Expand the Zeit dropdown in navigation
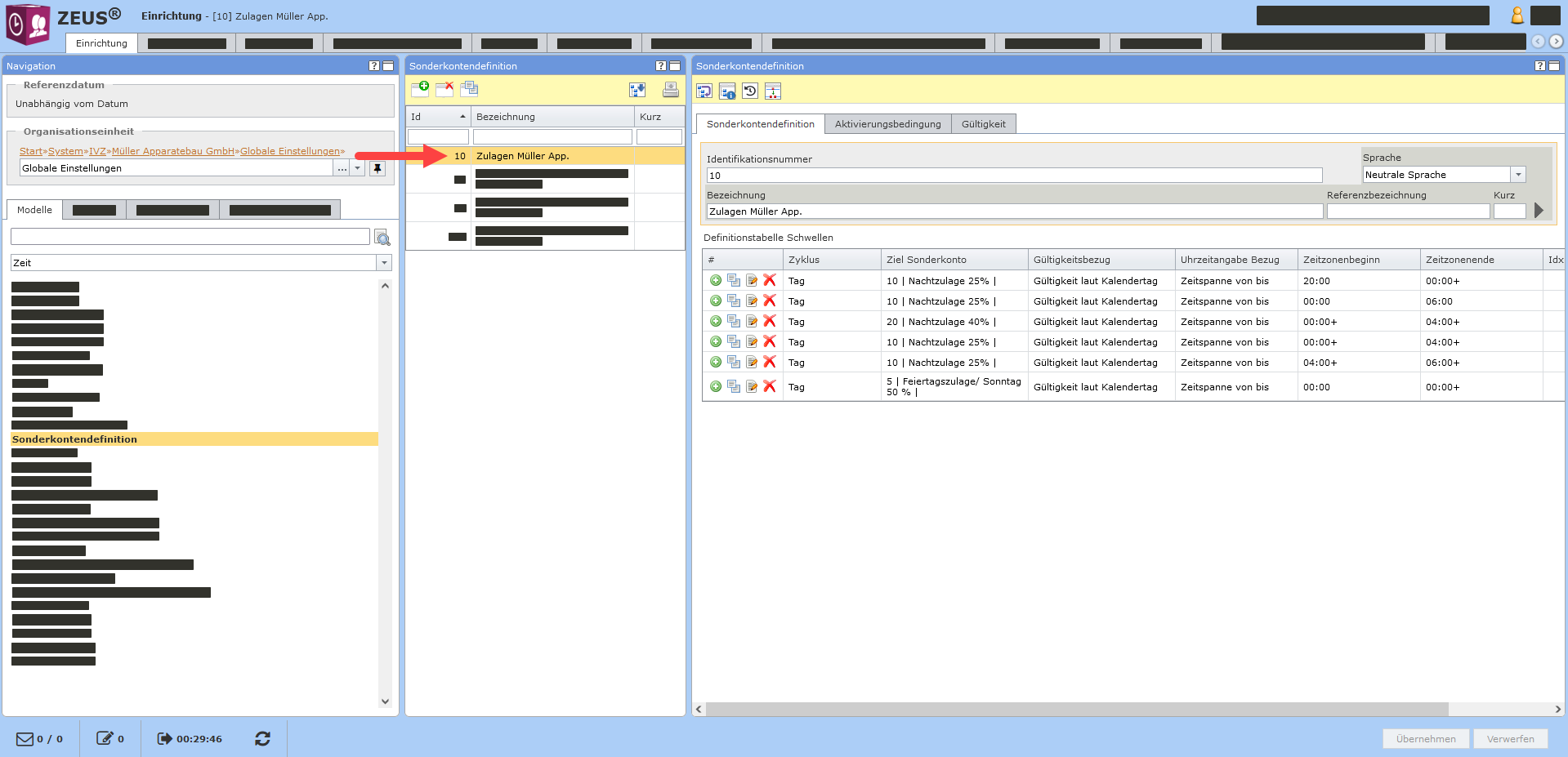The image size is (1568, 757). (384, 263)
